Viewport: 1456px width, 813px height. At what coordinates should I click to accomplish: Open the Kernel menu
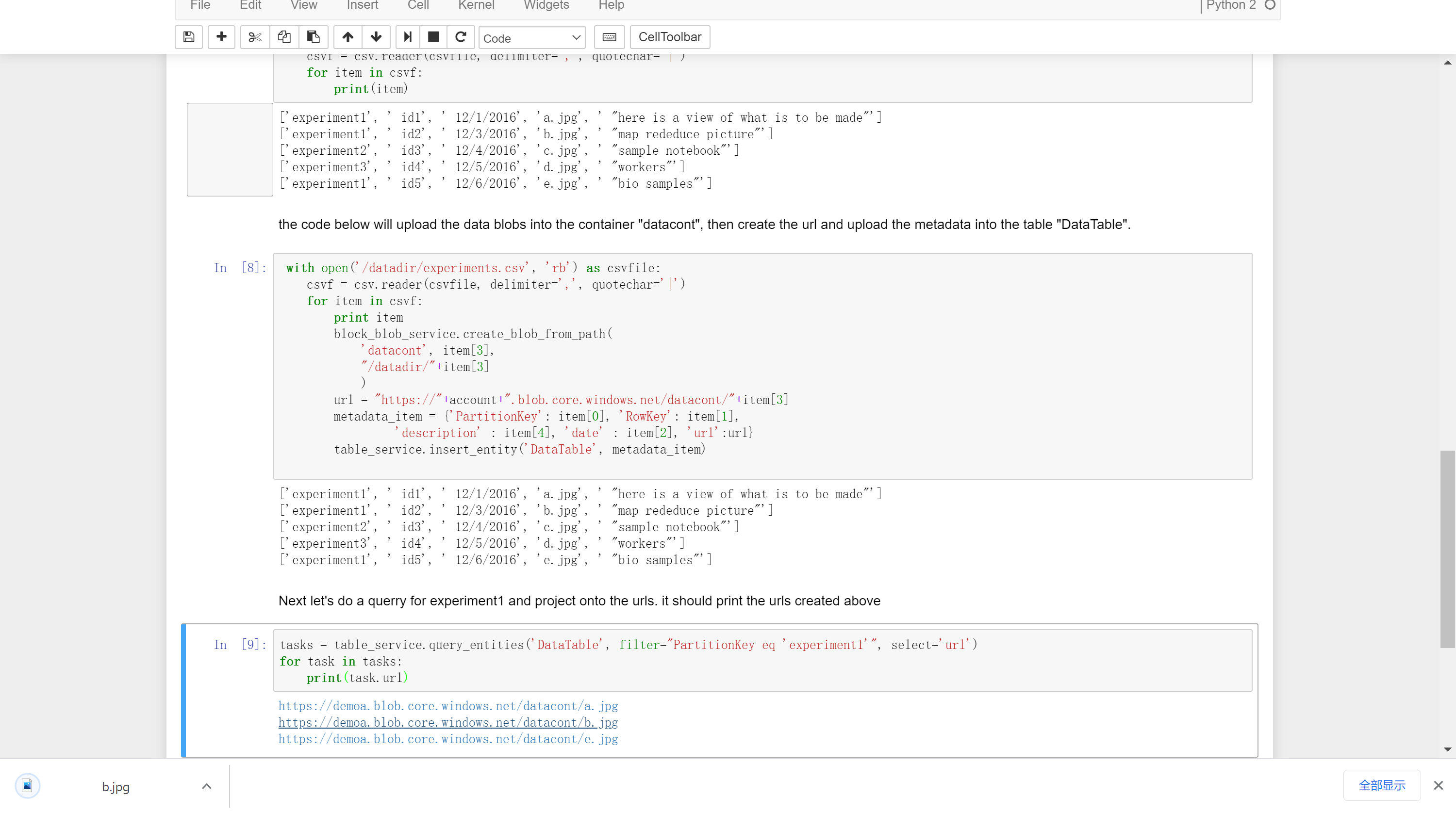[x=476, y=5]
